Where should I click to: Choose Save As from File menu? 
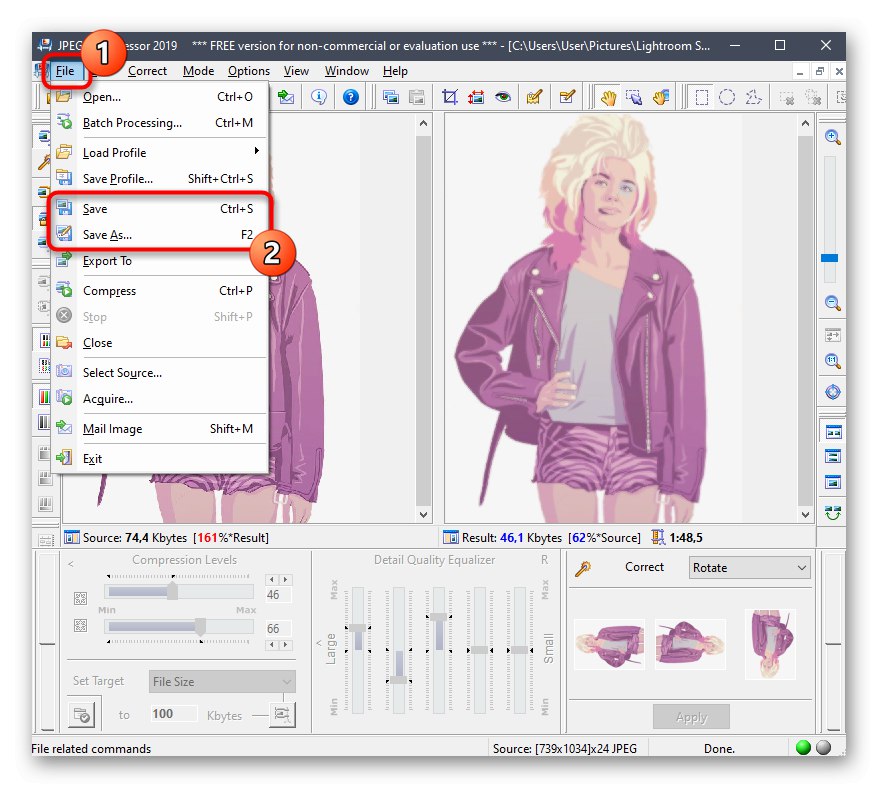pos(107,235)
